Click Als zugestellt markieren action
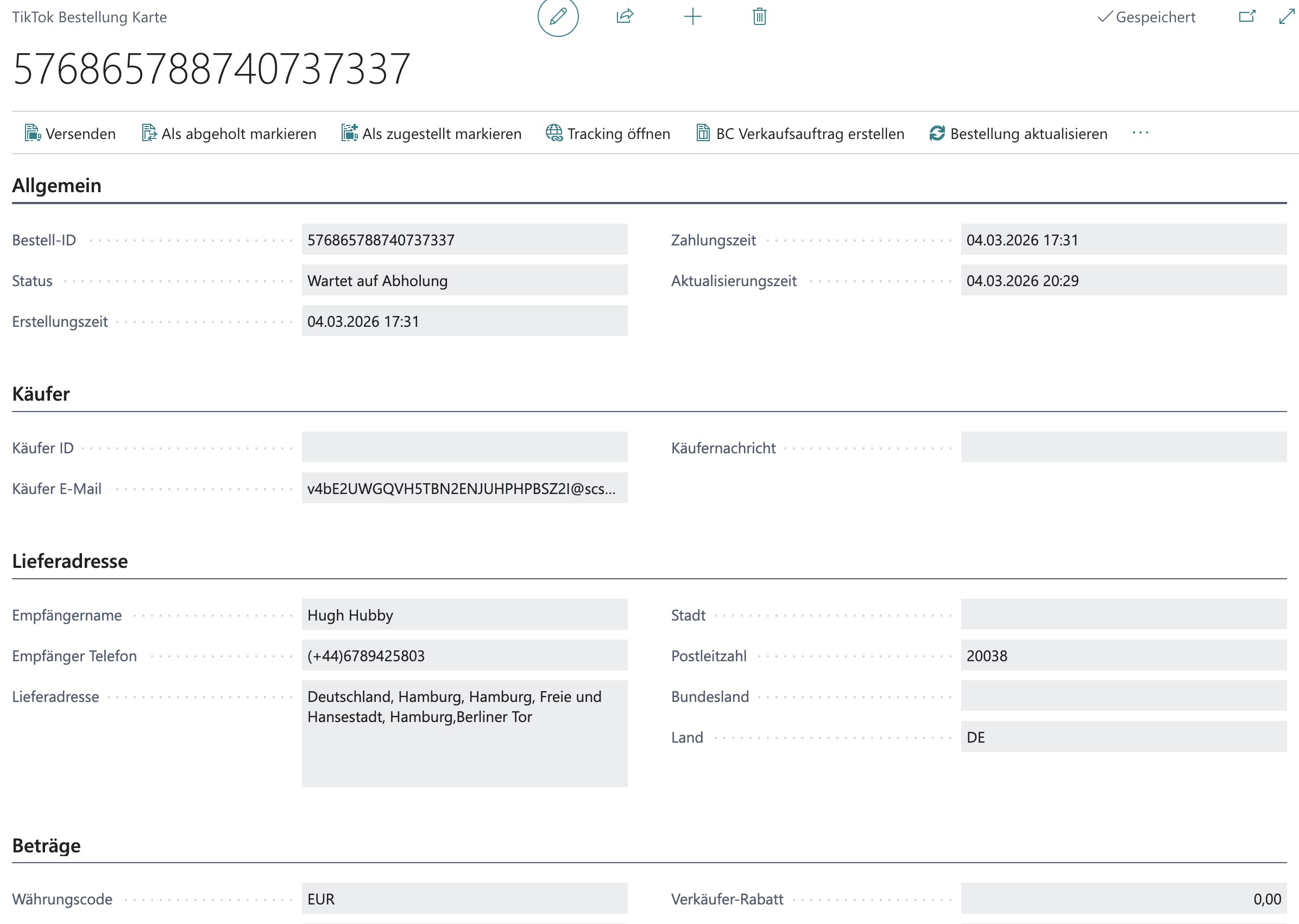 coord(431,134)
